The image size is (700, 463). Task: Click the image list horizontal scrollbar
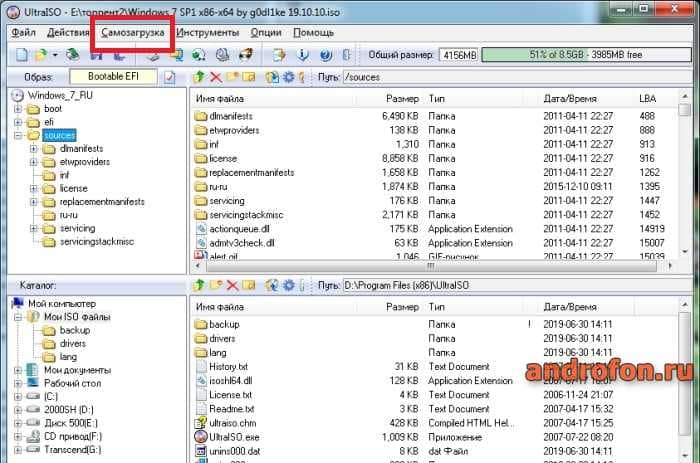432,266
